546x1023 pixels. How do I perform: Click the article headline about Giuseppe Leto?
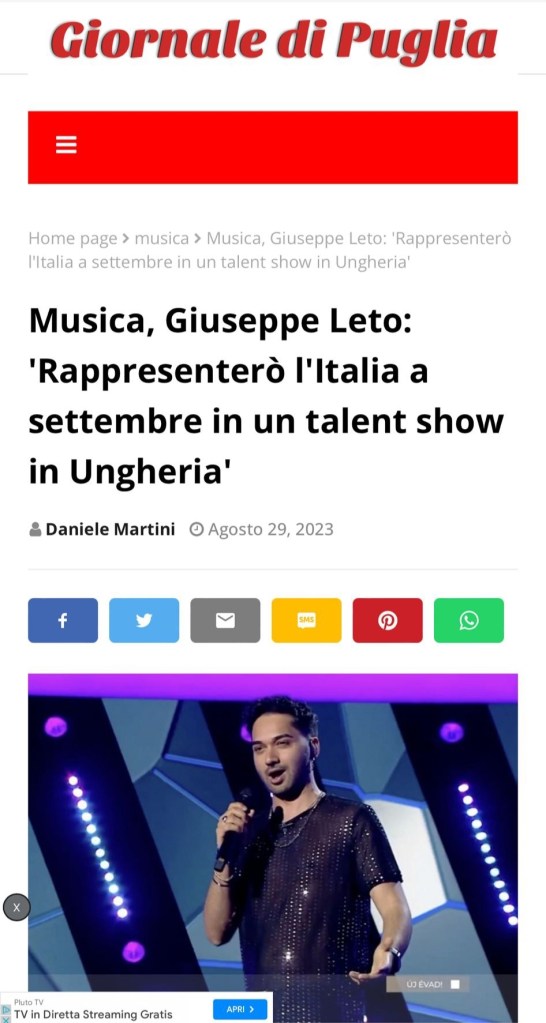[266, 397]
